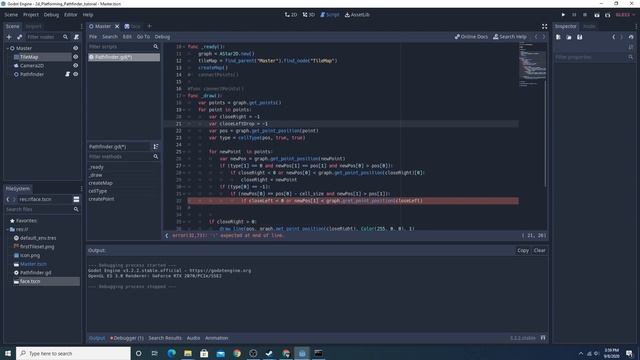Image resolution: width=640 pixels, height=360 pixels.
Task: Switch to the Node dock tab
Action: [589, 26]
